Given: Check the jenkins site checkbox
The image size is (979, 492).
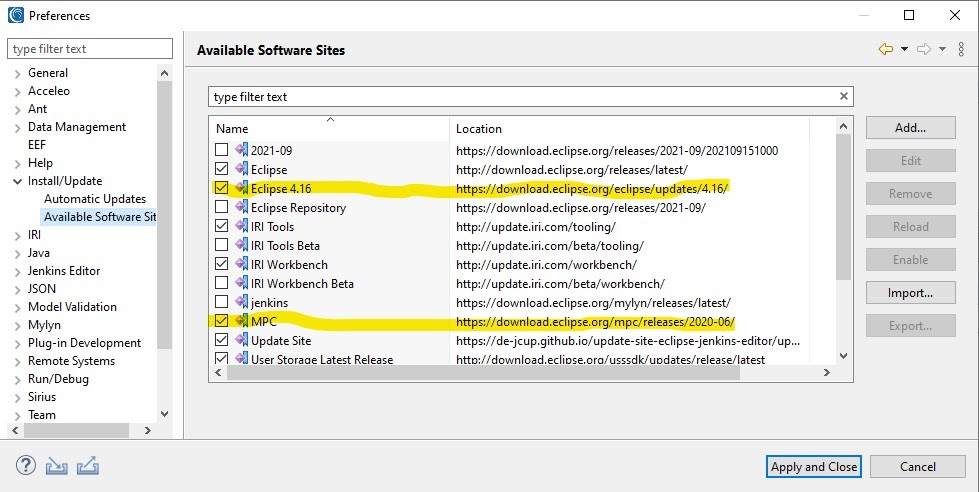Looking at the screenshot, I should 222,302.
